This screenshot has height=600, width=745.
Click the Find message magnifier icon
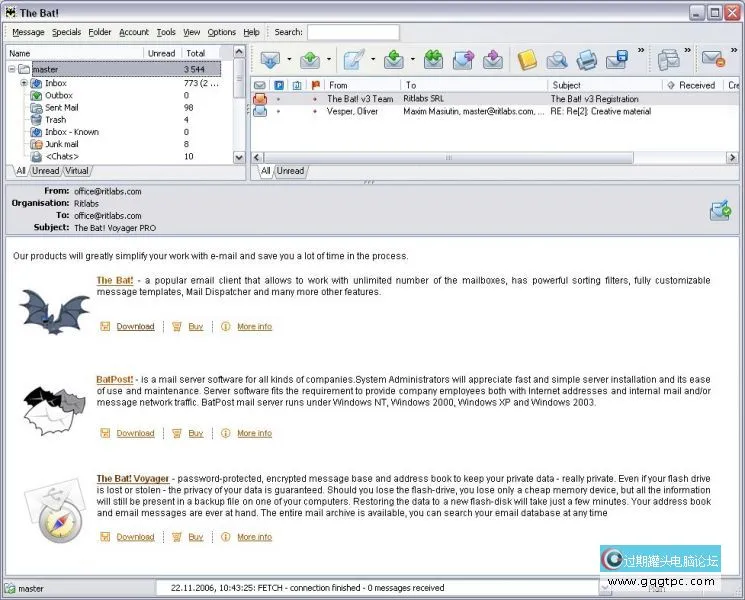[557, 60]
